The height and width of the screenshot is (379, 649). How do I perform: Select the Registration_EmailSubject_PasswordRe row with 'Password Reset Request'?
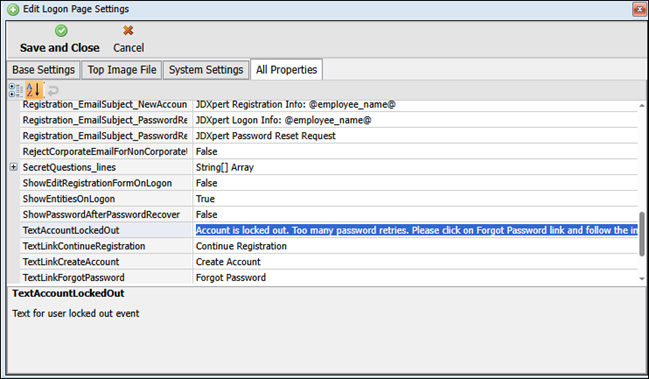106,136
